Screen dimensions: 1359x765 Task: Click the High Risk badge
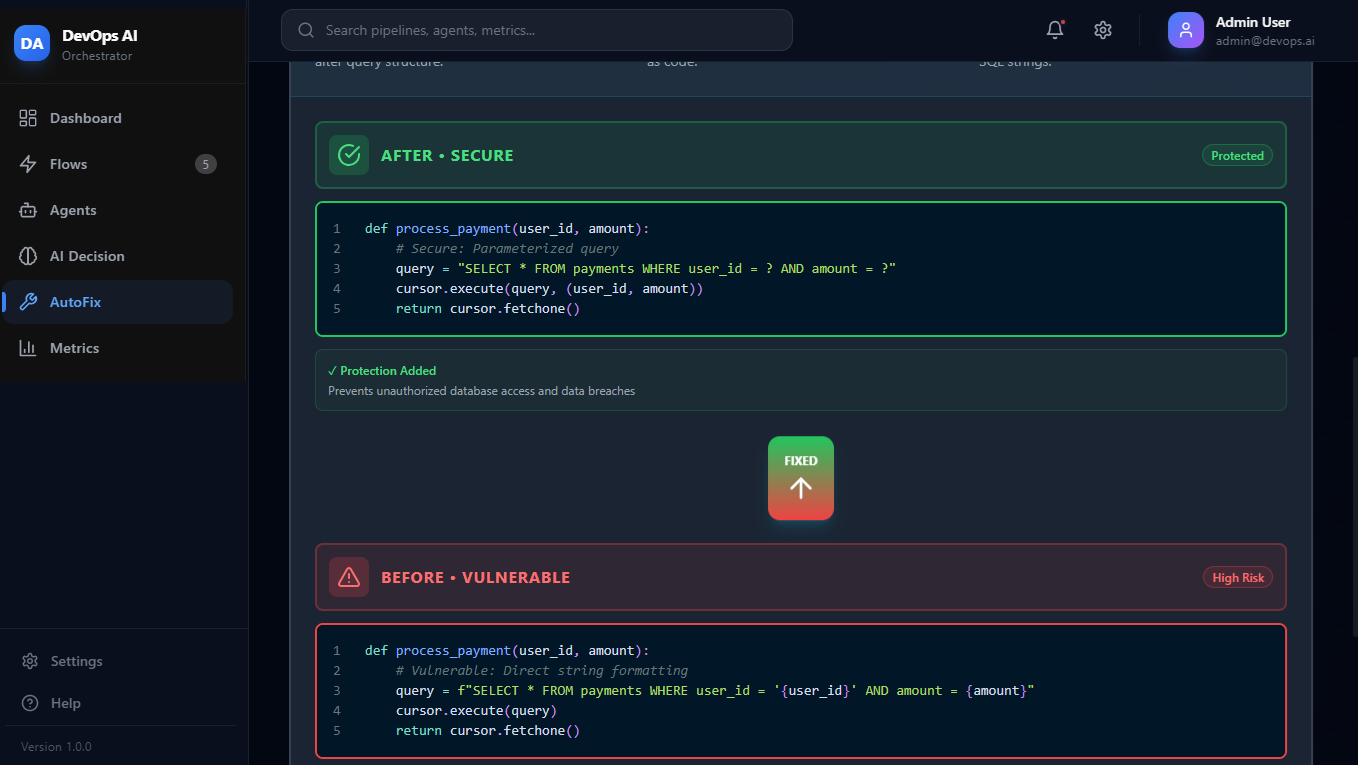coord(1238,577)
